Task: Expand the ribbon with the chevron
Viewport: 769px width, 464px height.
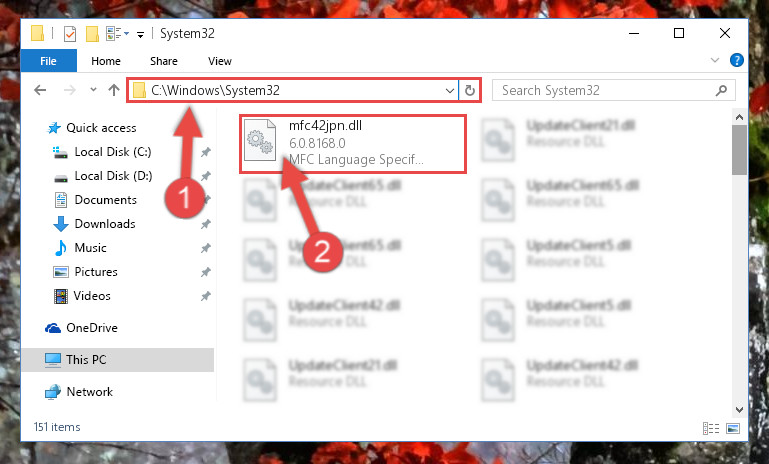Action: pyautogui.click(x=715, y=60)
